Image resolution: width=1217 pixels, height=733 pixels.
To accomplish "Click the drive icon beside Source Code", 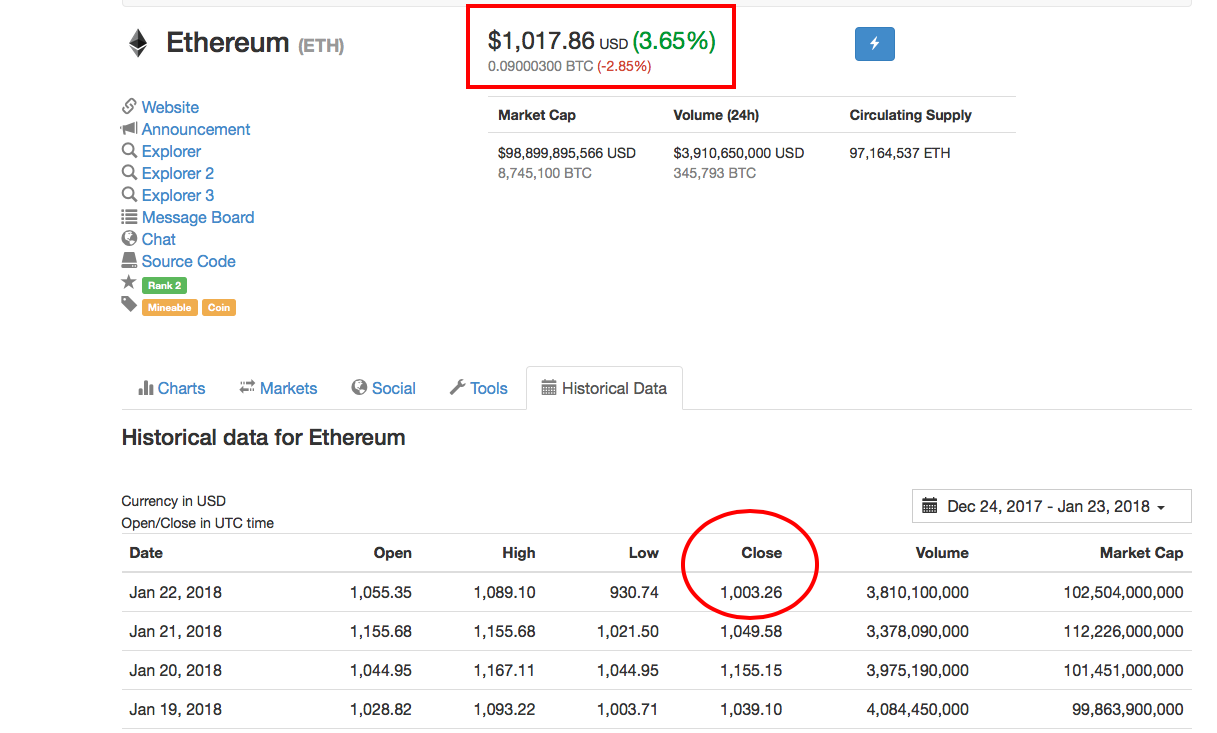I will [x=129, y=260].
